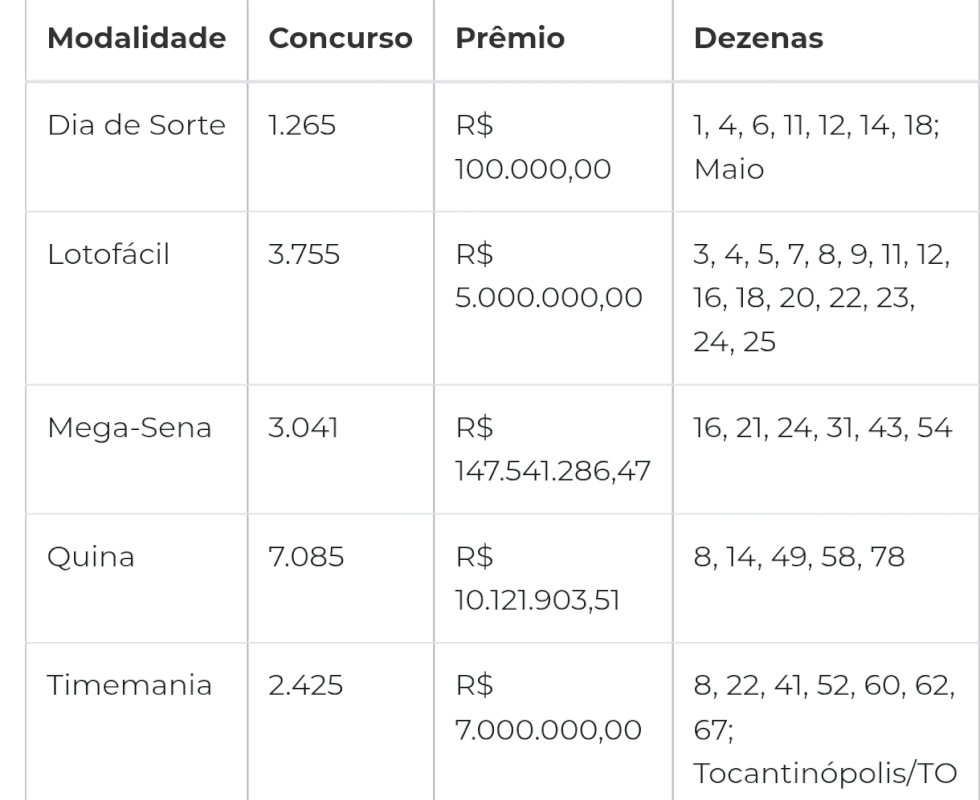The image size is (980, 800).
Task: Click the Dezenas column header
Action: click(x=758, y=38)
